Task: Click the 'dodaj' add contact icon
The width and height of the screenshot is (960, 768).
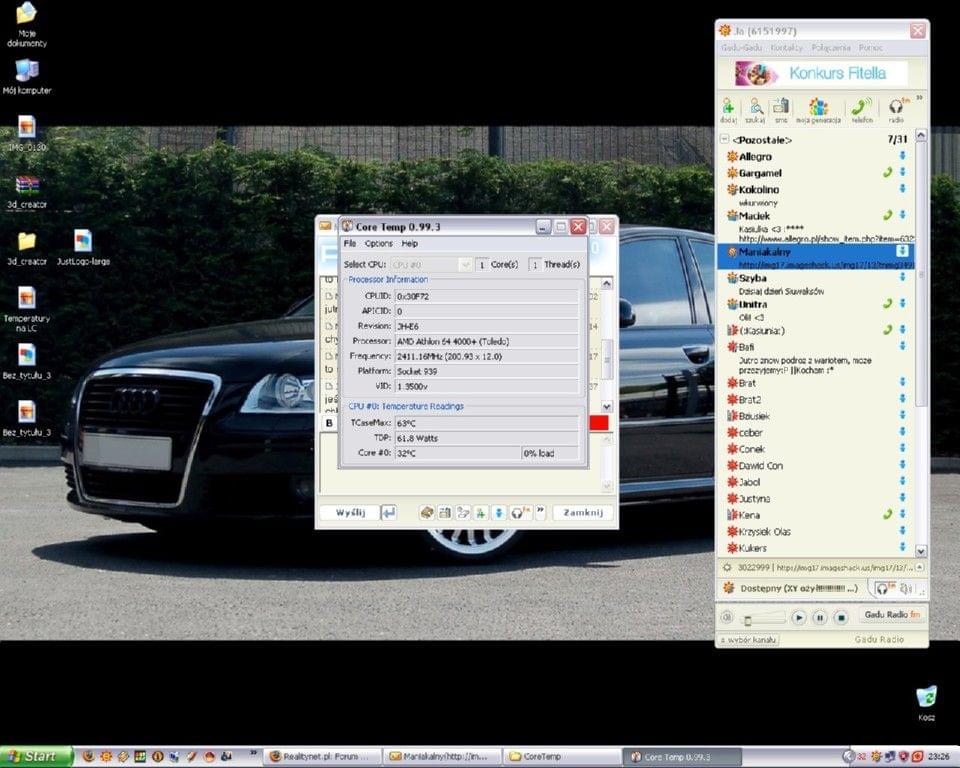Action: (728, 108)
